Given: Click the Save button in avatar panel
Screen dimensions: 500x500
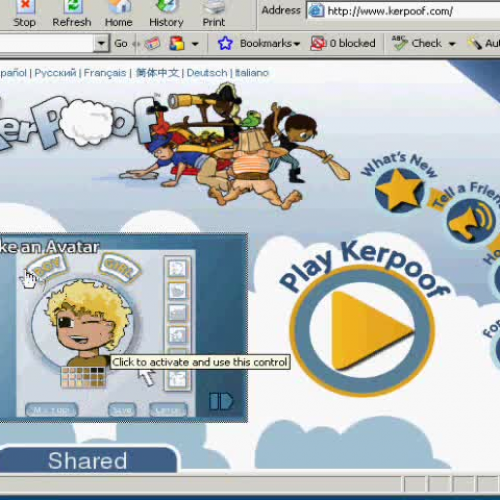Looking at the screenshot, I should point(122,410).
